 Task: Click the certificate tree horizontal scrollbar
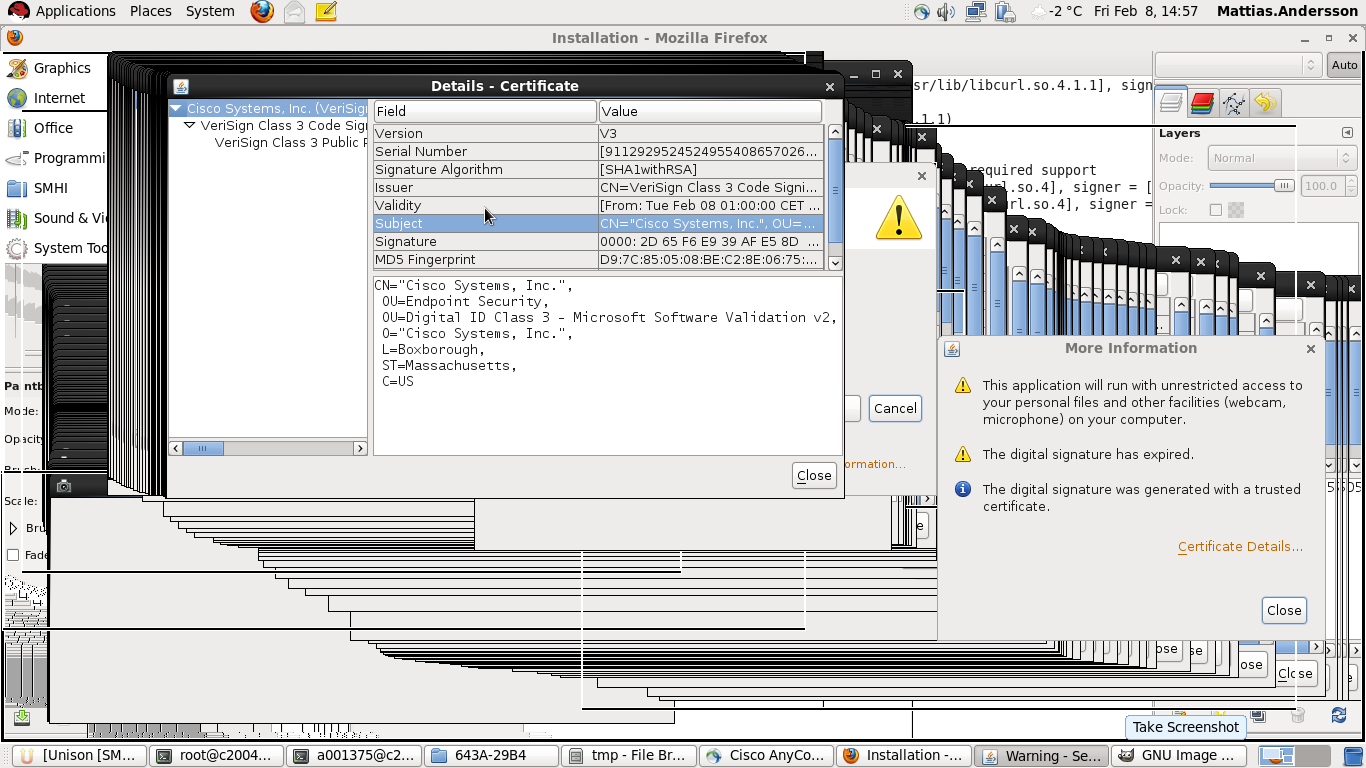(268, 449)
